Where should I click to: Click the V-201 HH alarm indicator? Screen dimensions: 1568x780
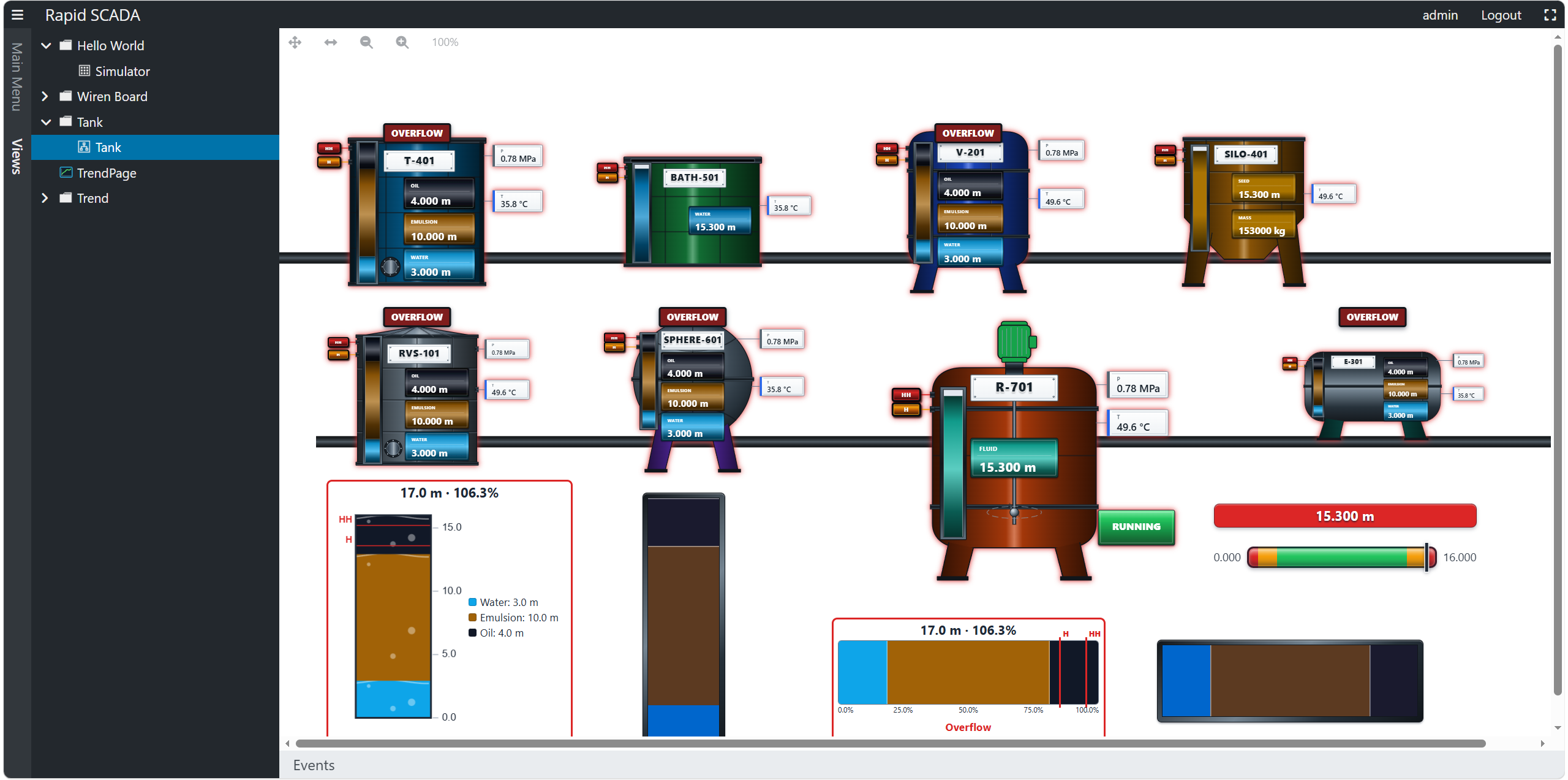pos(886,148)
